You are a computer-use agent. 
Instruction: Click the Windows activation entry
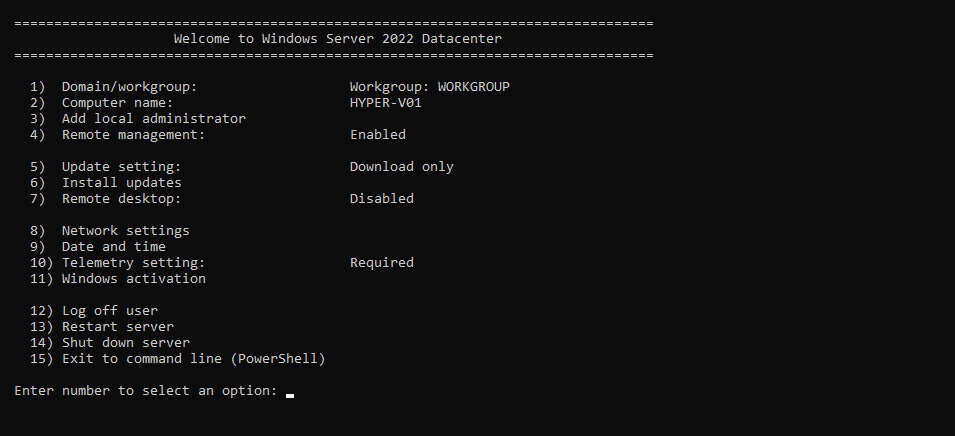118,278
